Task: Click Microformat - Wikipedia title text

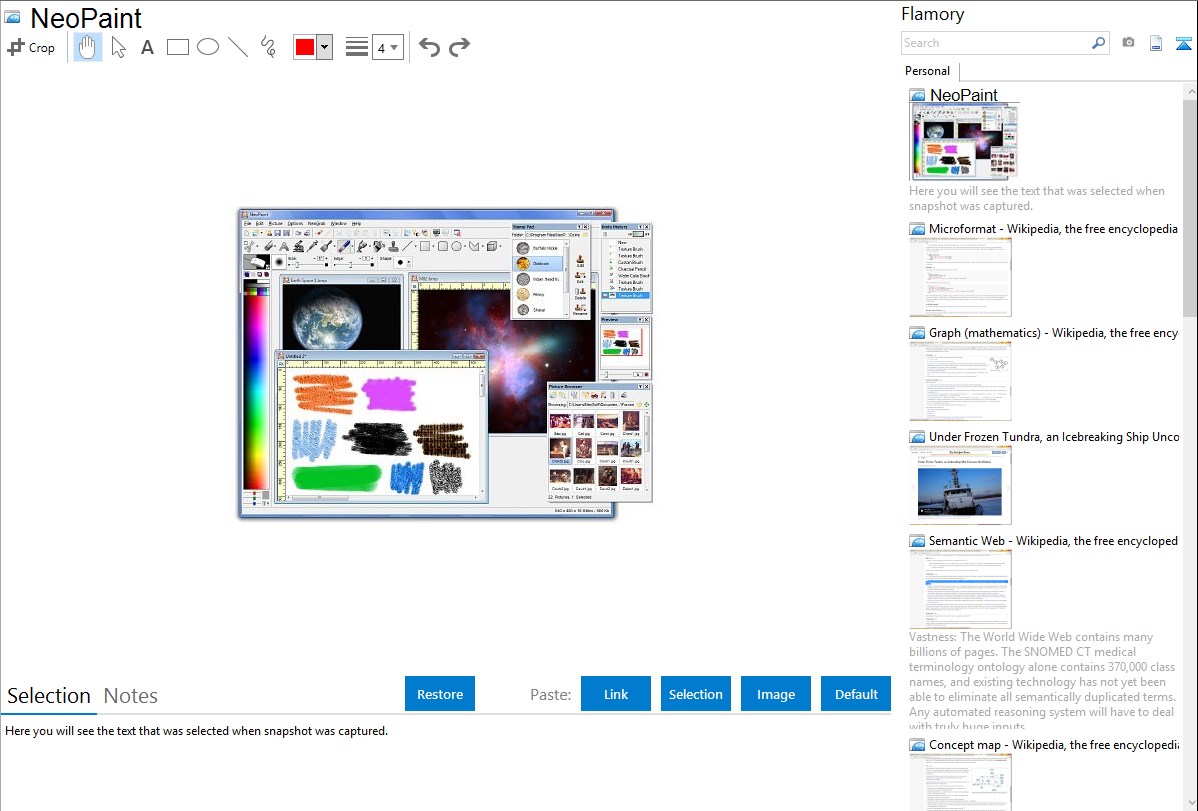Action: (1053, 229)
